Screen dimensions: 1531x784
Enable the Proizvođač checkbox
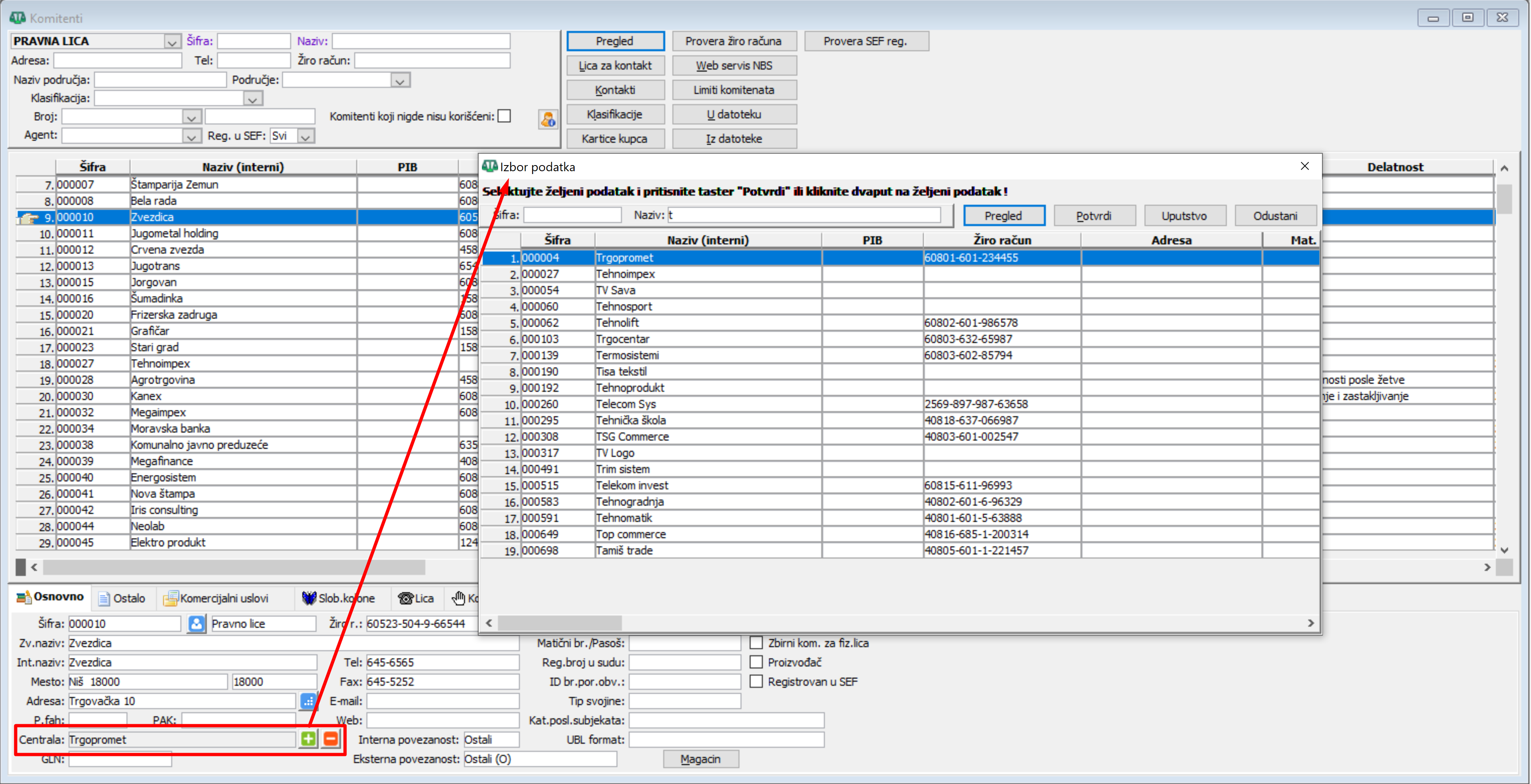pos(756,662)
